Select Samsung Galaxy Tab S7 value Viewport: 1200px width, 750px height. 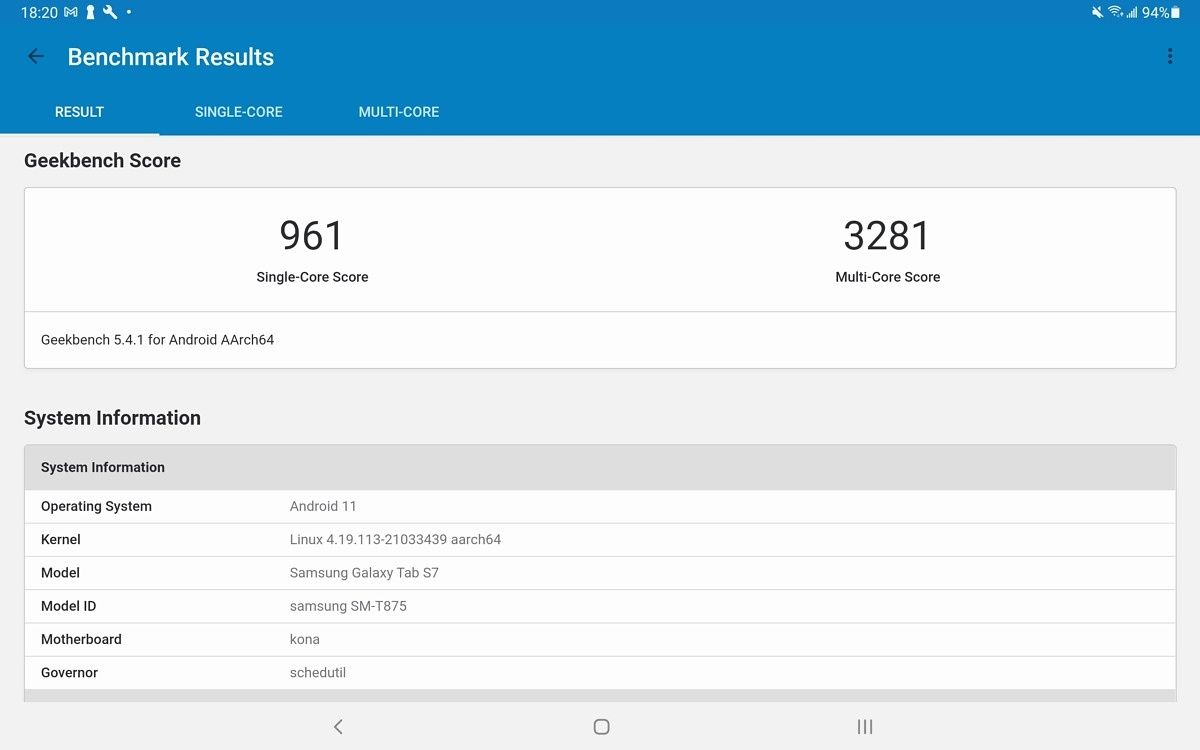(364, 573)
